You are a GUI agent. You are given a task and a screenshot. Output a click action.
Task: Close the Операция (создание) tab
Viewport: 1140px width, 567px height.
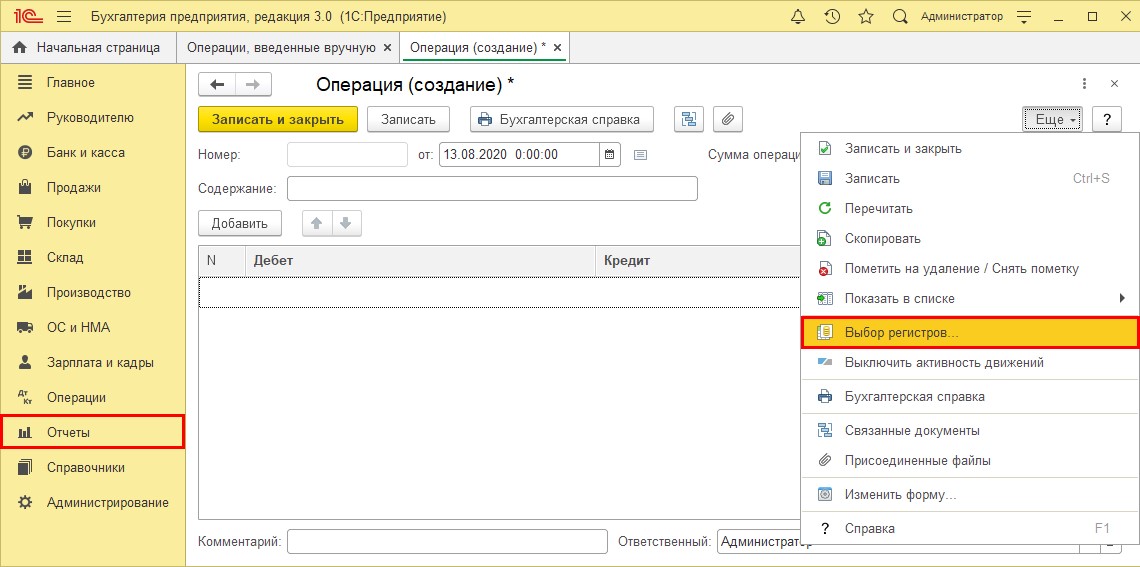pyautogui.click(x=558, y=48)
